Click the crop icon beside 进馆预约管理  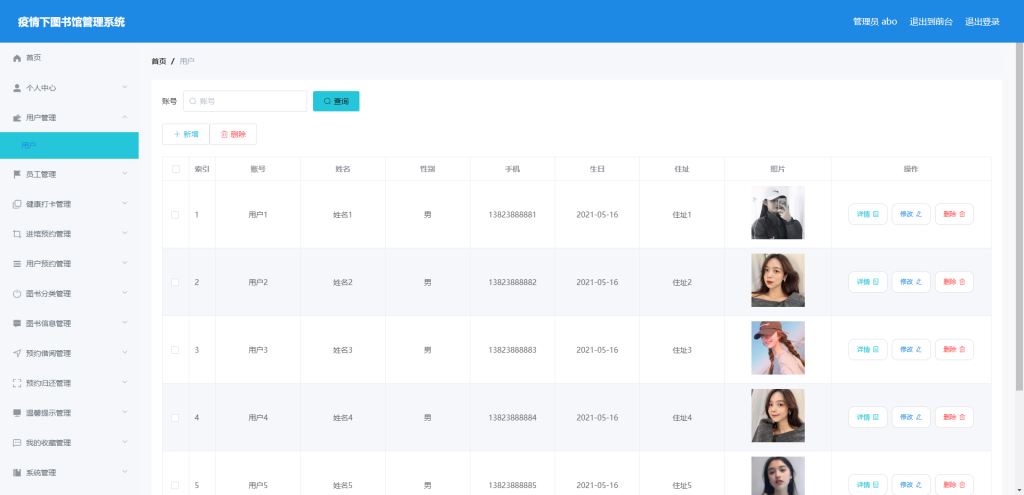click(17, 234)
